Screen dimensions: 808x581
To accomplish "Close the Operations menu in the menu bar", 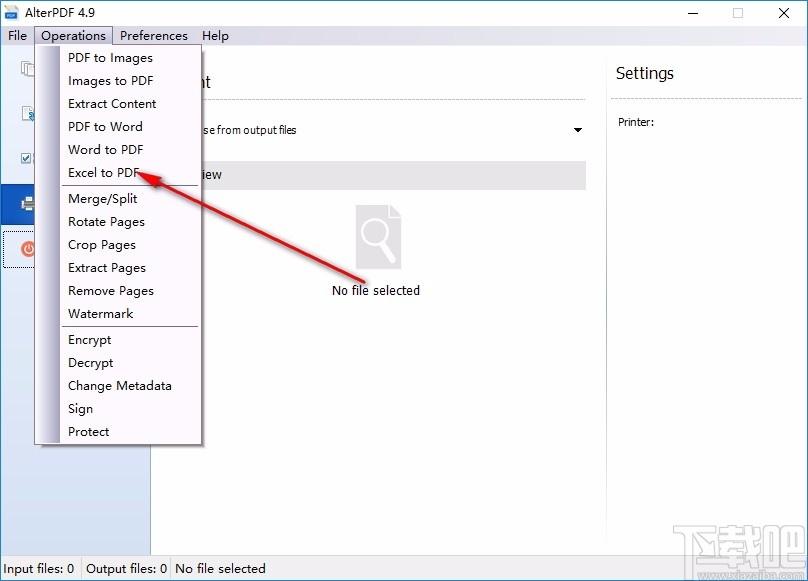I will coord(74,36).
